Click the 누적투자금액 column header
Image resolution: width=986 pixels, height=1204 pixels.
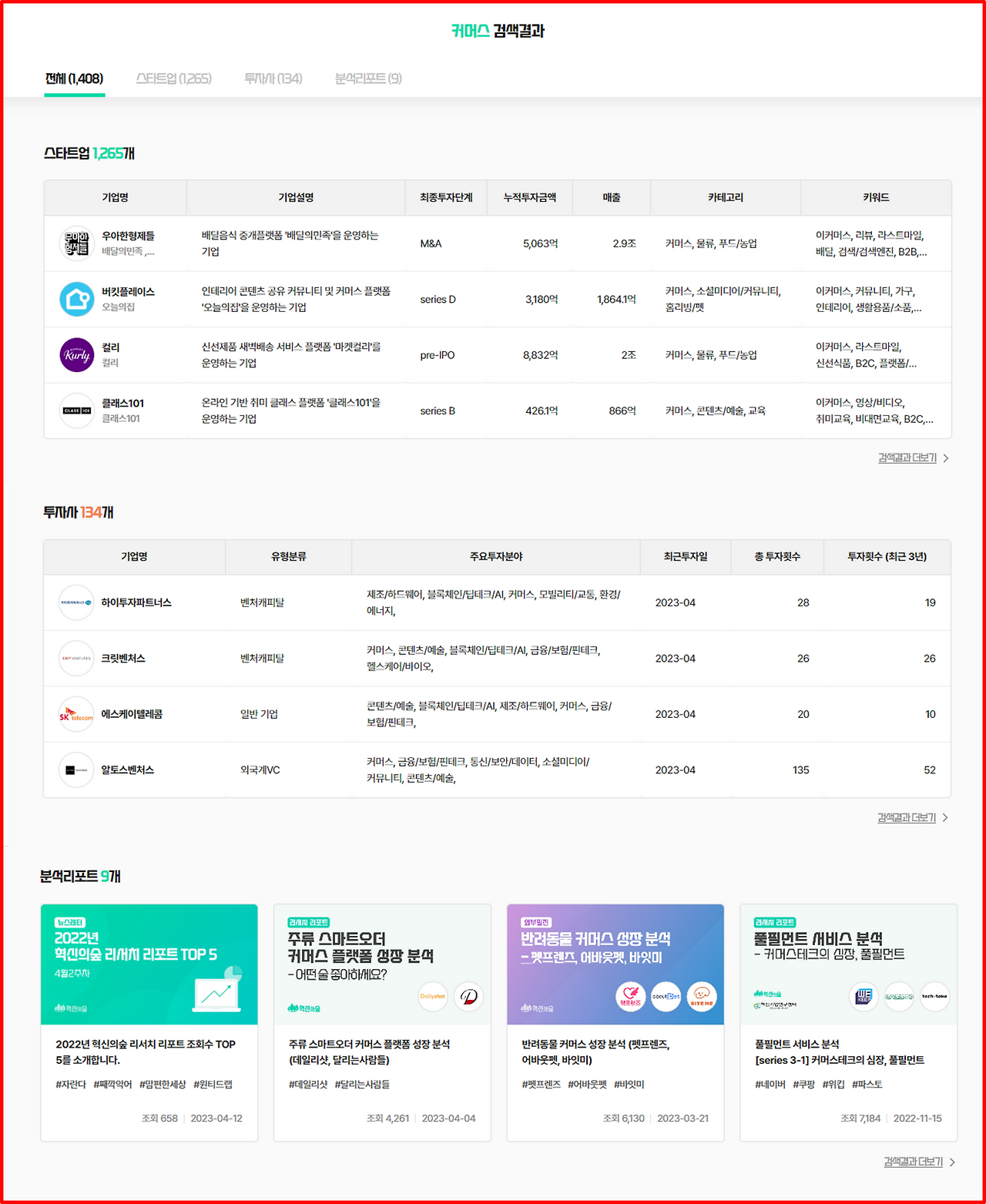pyautogui.click(x=530, y=198)
